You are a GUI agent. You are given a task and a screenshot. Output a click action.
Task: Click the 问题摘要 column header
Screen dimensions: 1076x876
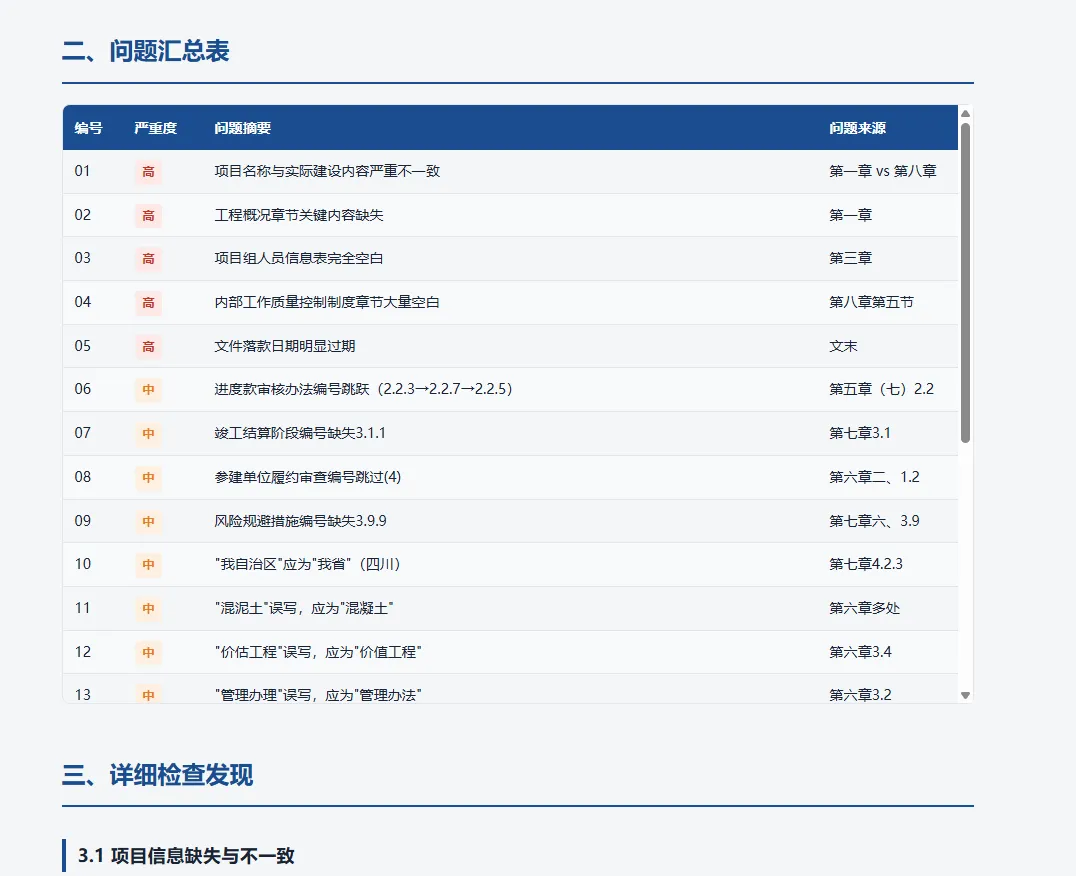tap(243, 128)
